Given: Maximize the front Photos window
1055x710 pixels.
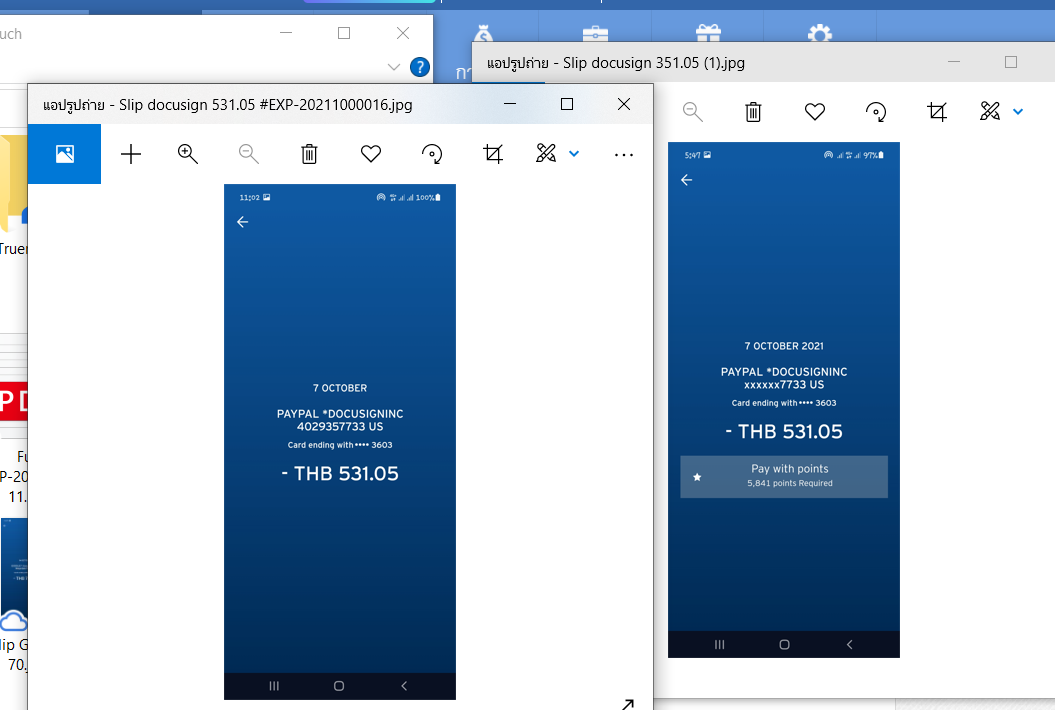Looking at the screenshot, I should point(567,104).
